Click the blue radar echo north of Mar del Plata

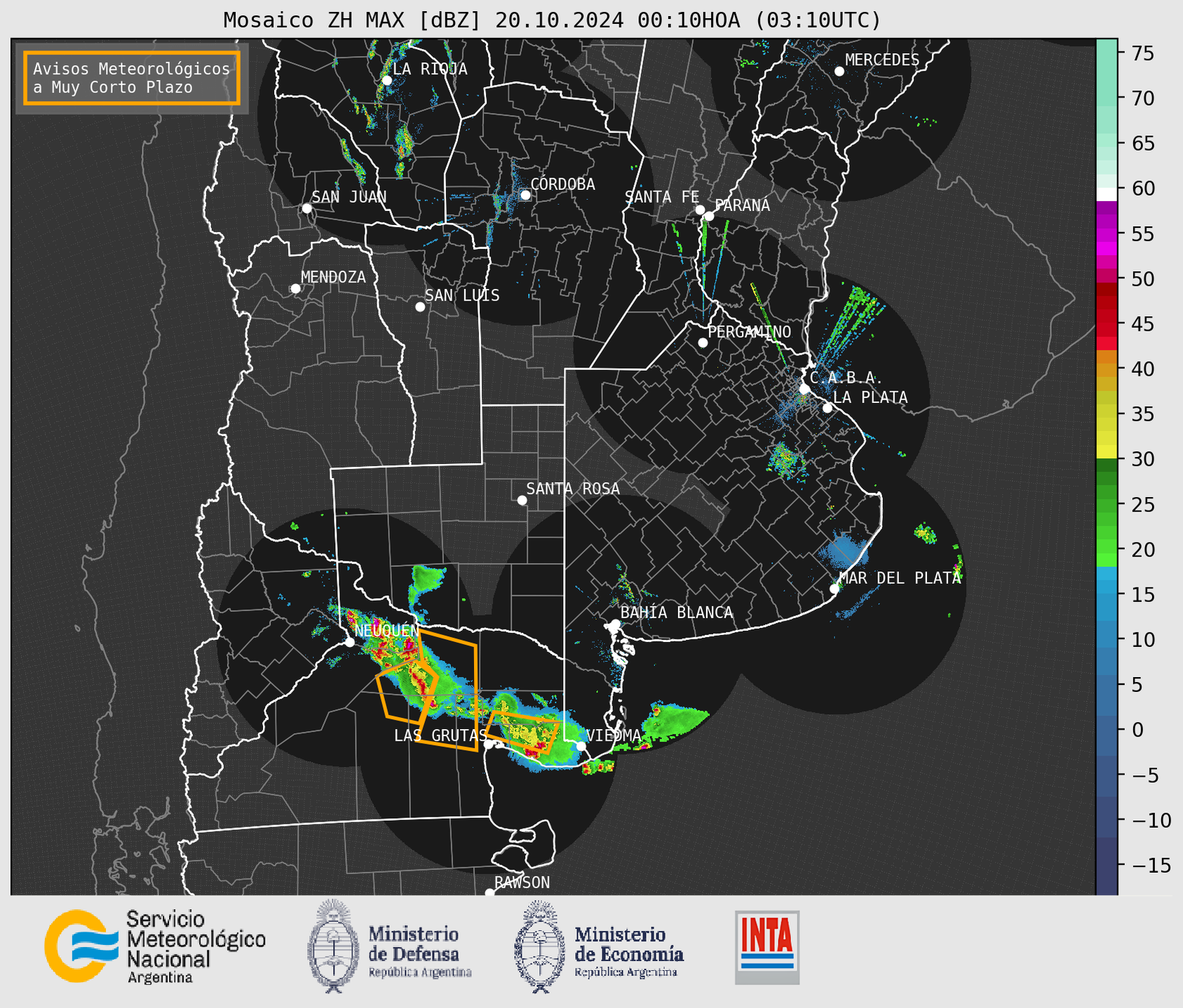[844, 550]
